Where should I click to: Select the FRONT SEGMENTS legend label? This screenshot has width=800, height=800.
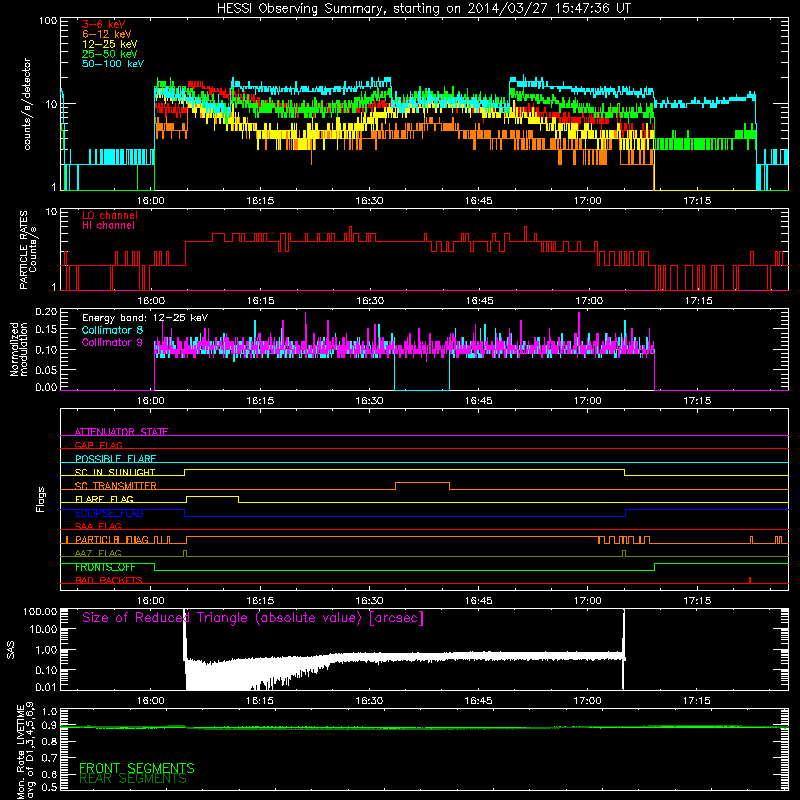[137, 768]
